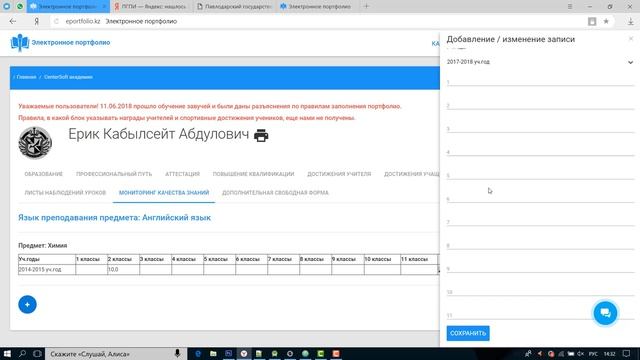Click the Электронное портфолио site logo
The image size is (640, 360).
coord(20,42)
